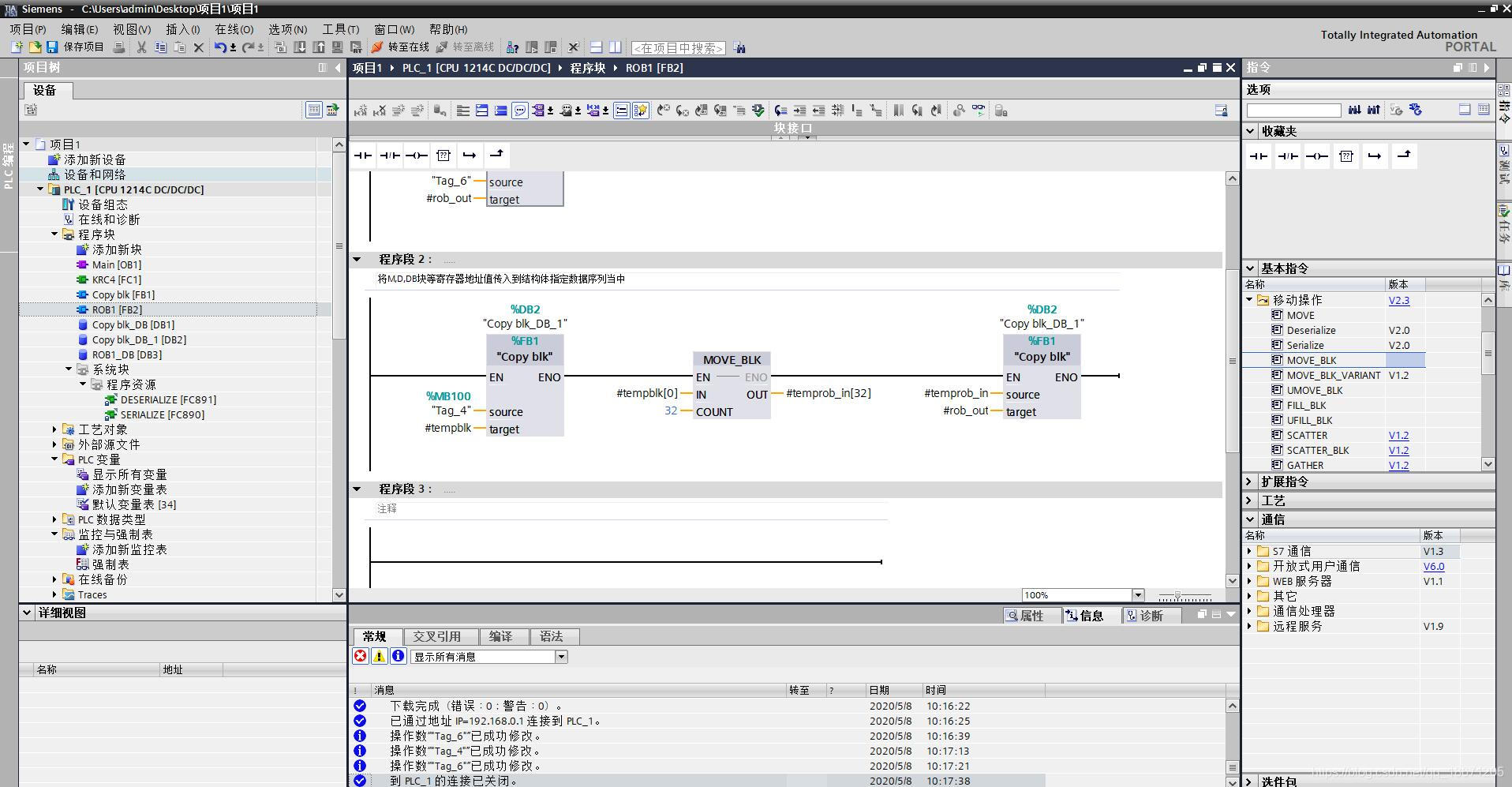Expand the 扩展指令 section
This screenshot has width=1512, height=787.
[x=1251, y=482]
